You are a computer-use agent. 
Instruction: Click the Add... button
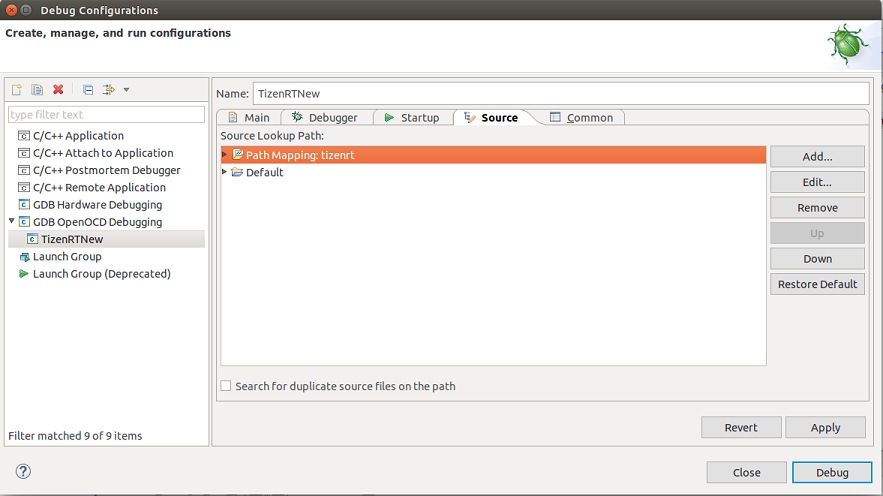817,157
